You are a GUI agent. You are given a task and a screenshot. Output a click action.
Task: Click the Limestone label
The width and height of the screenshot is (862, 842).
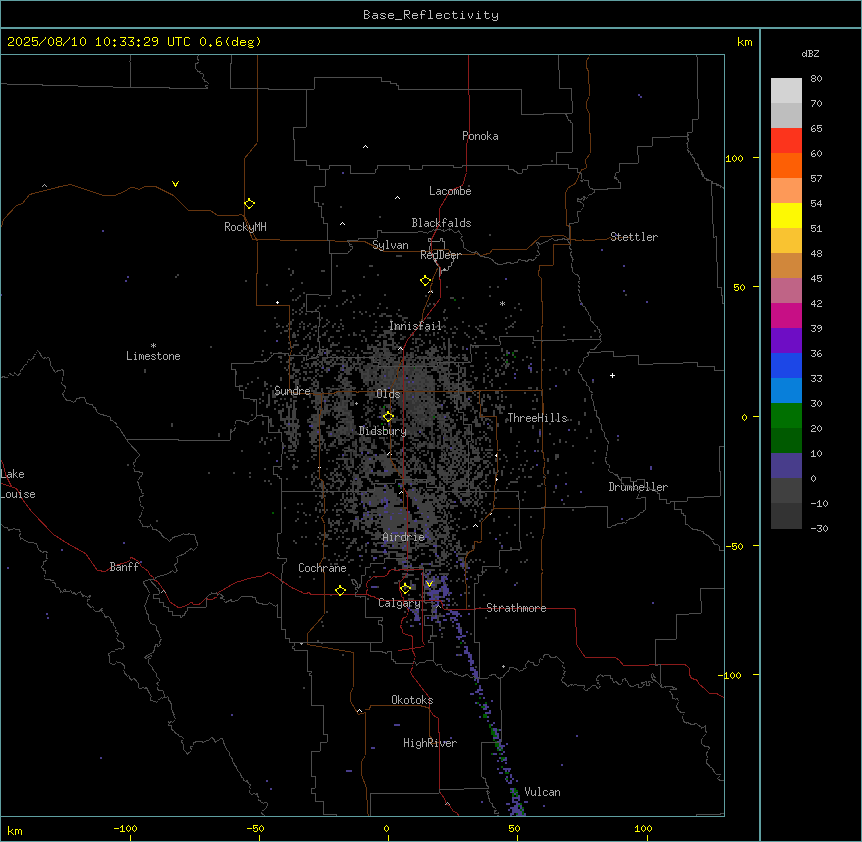point(153,356)
